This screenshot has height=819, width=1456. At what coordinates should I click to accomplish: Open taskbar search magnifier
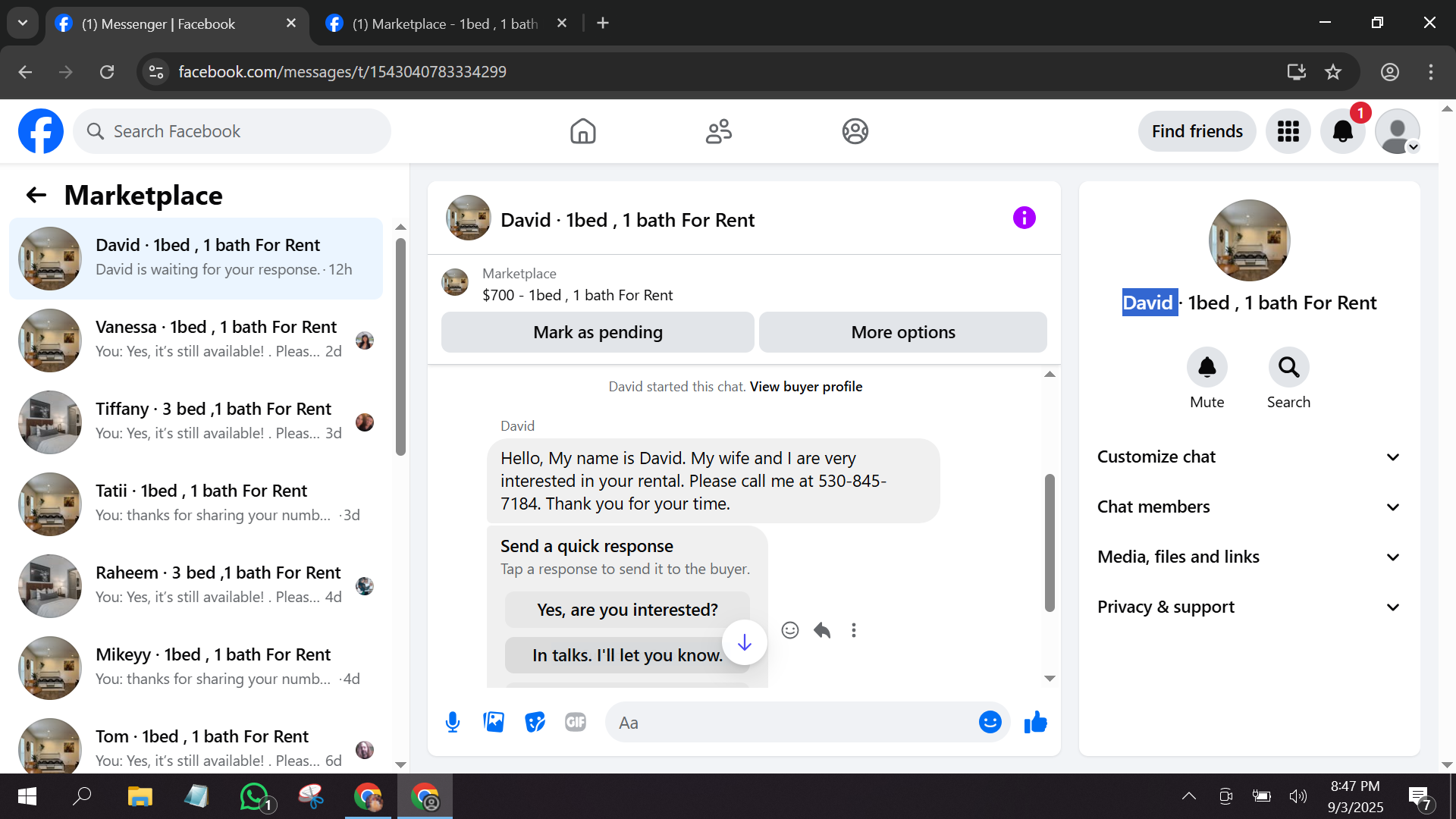pos(82,796)
